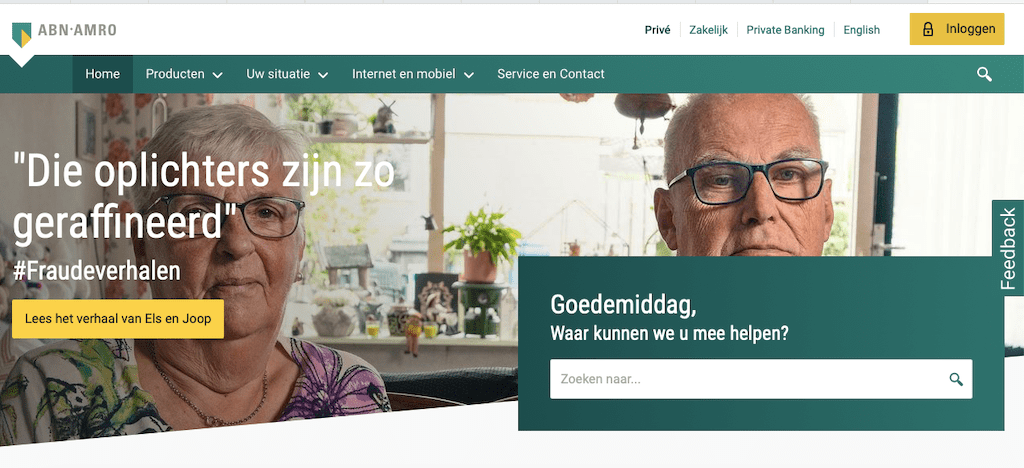Click the ABN·AMRO wordmark text
Image resolution: width=1024 pixels, height=468 pixels.
(77, 30)
